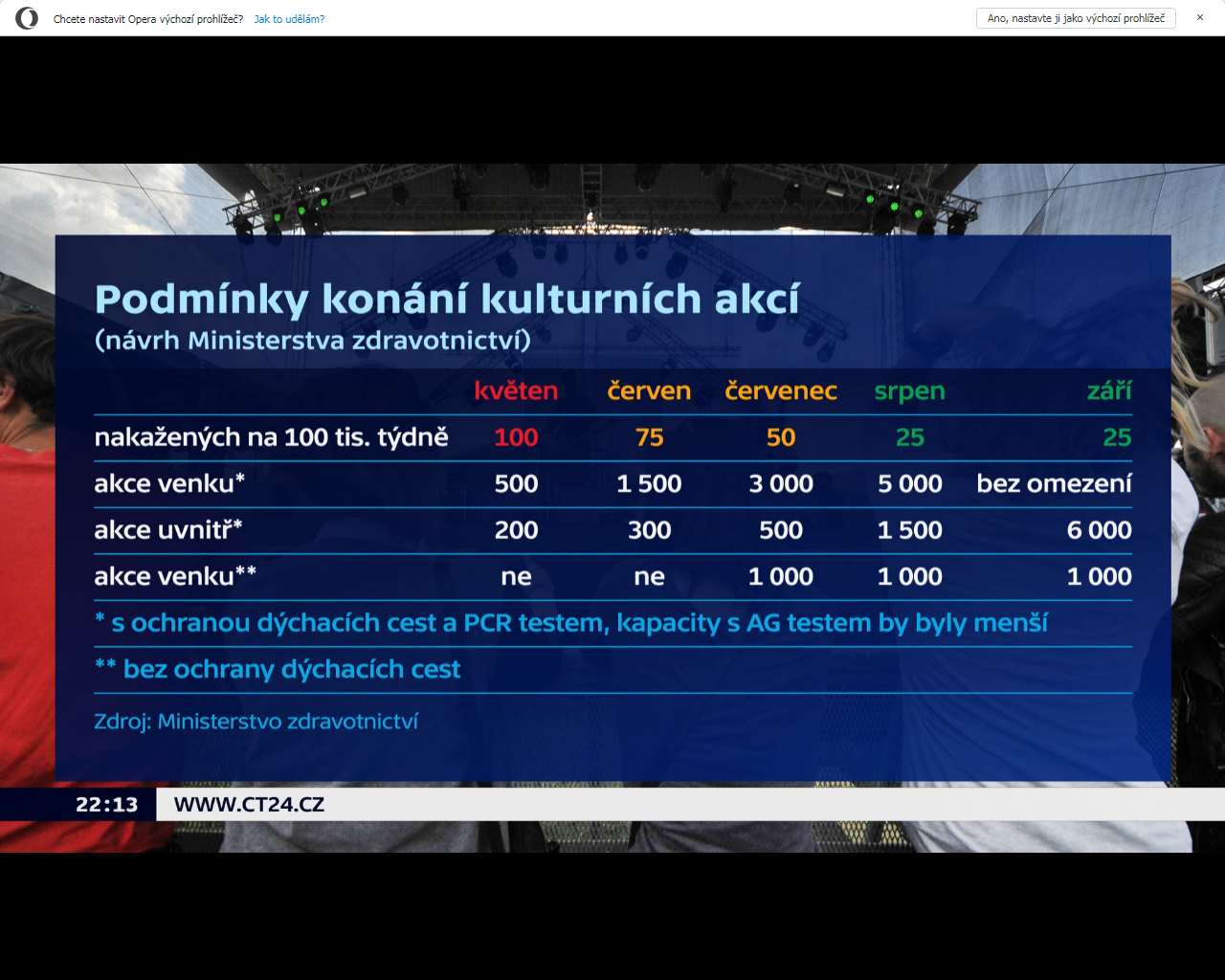
Task: Click the orange value '50' under červenec
Action: pos(781,437)
